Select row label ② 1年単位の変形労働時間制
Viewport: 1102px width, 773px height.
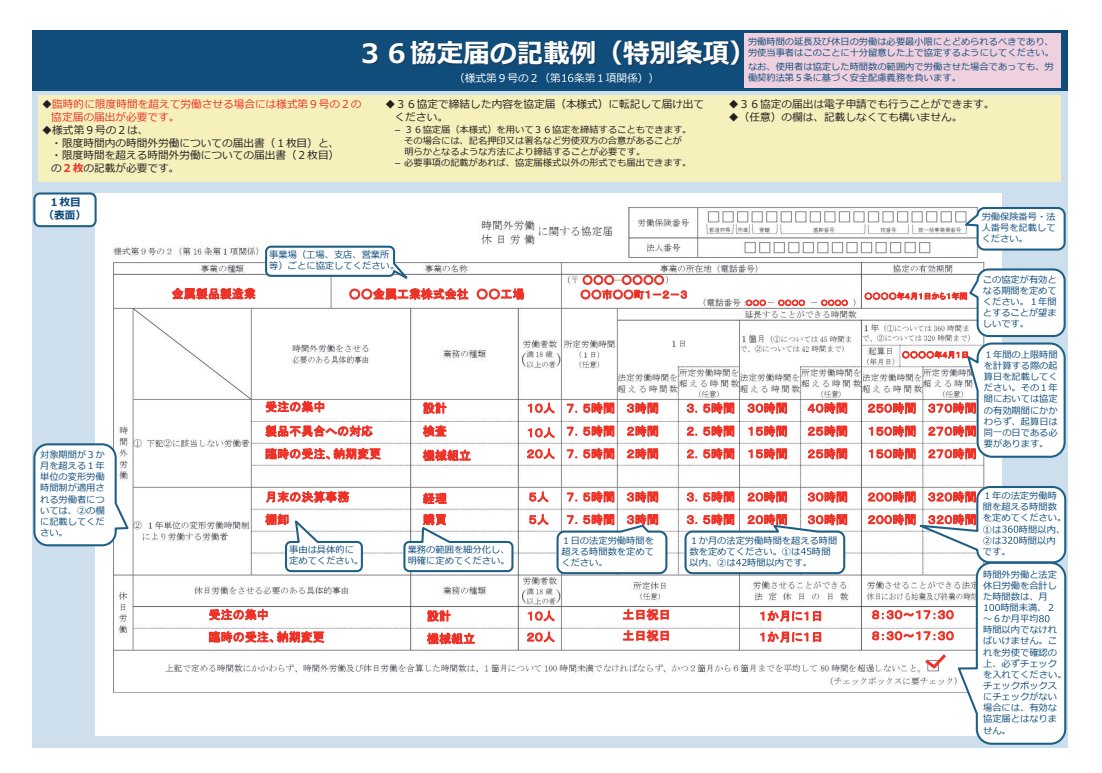191,531
